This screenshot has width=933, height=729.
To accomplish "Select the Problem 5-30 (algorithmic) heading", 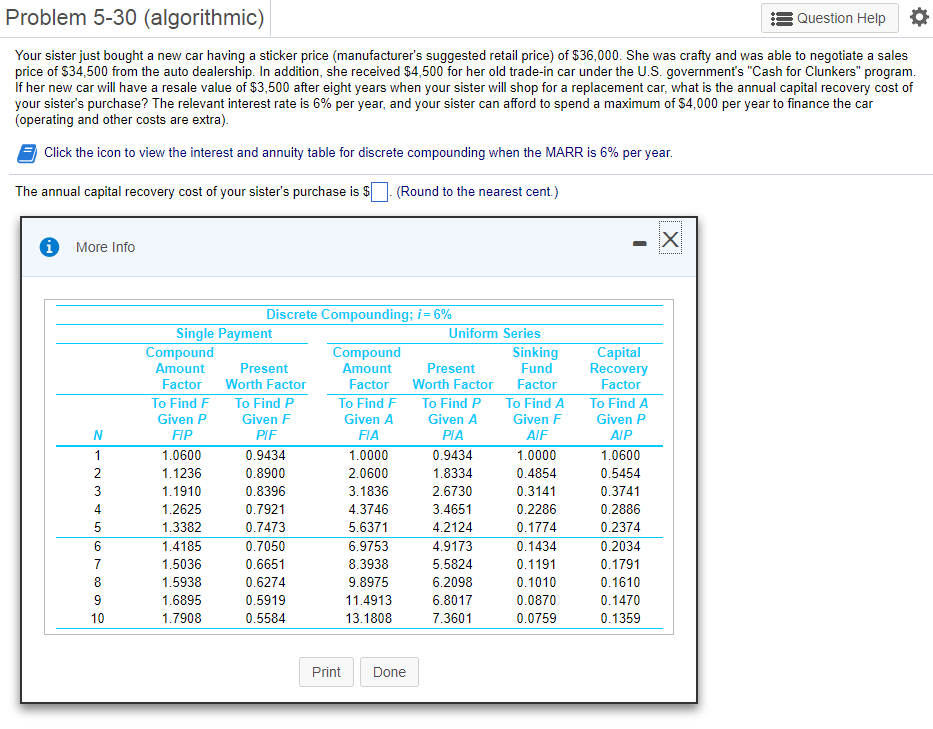I will pos(135,18).
